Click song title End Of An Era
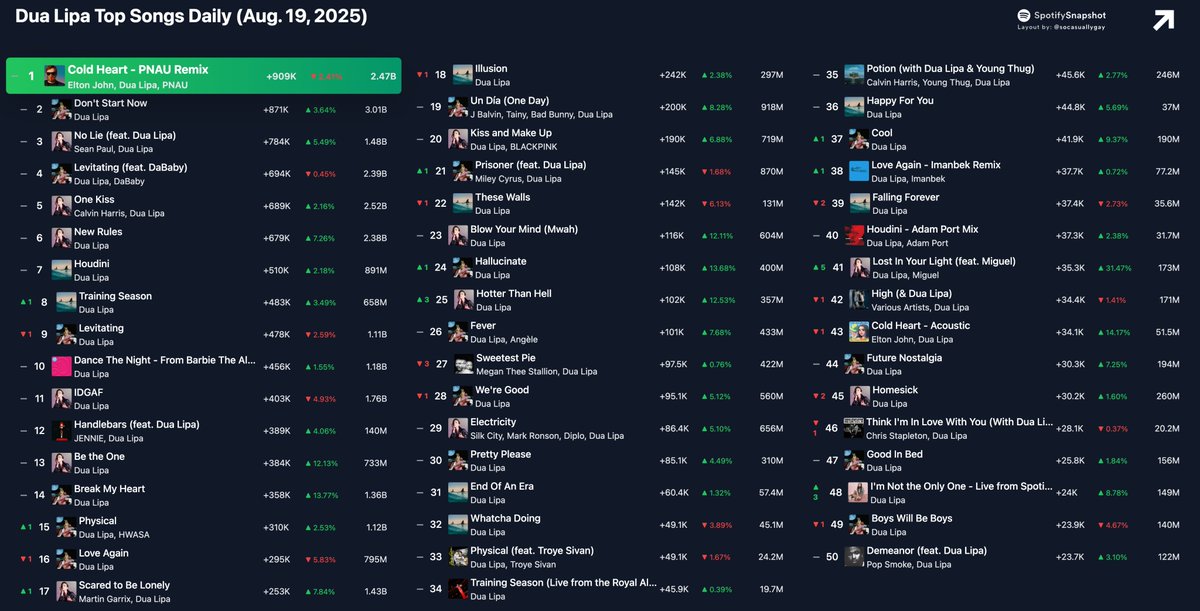 502,486
